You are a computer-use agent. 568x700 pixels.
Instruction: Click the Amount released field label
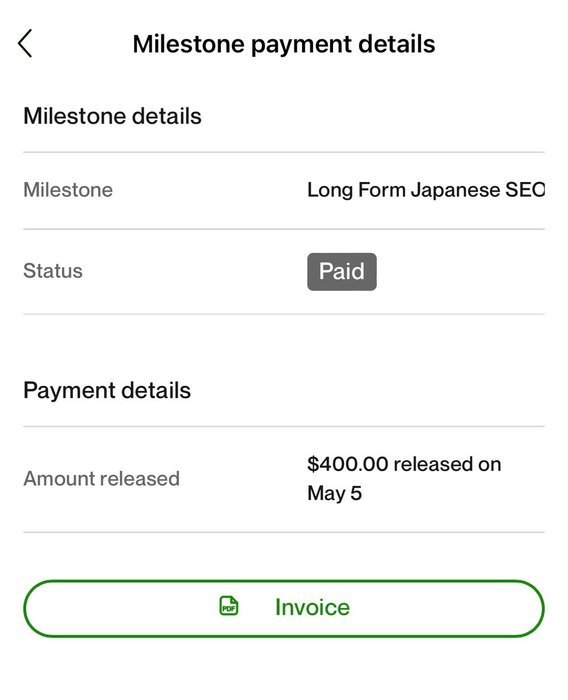[101, 479]
